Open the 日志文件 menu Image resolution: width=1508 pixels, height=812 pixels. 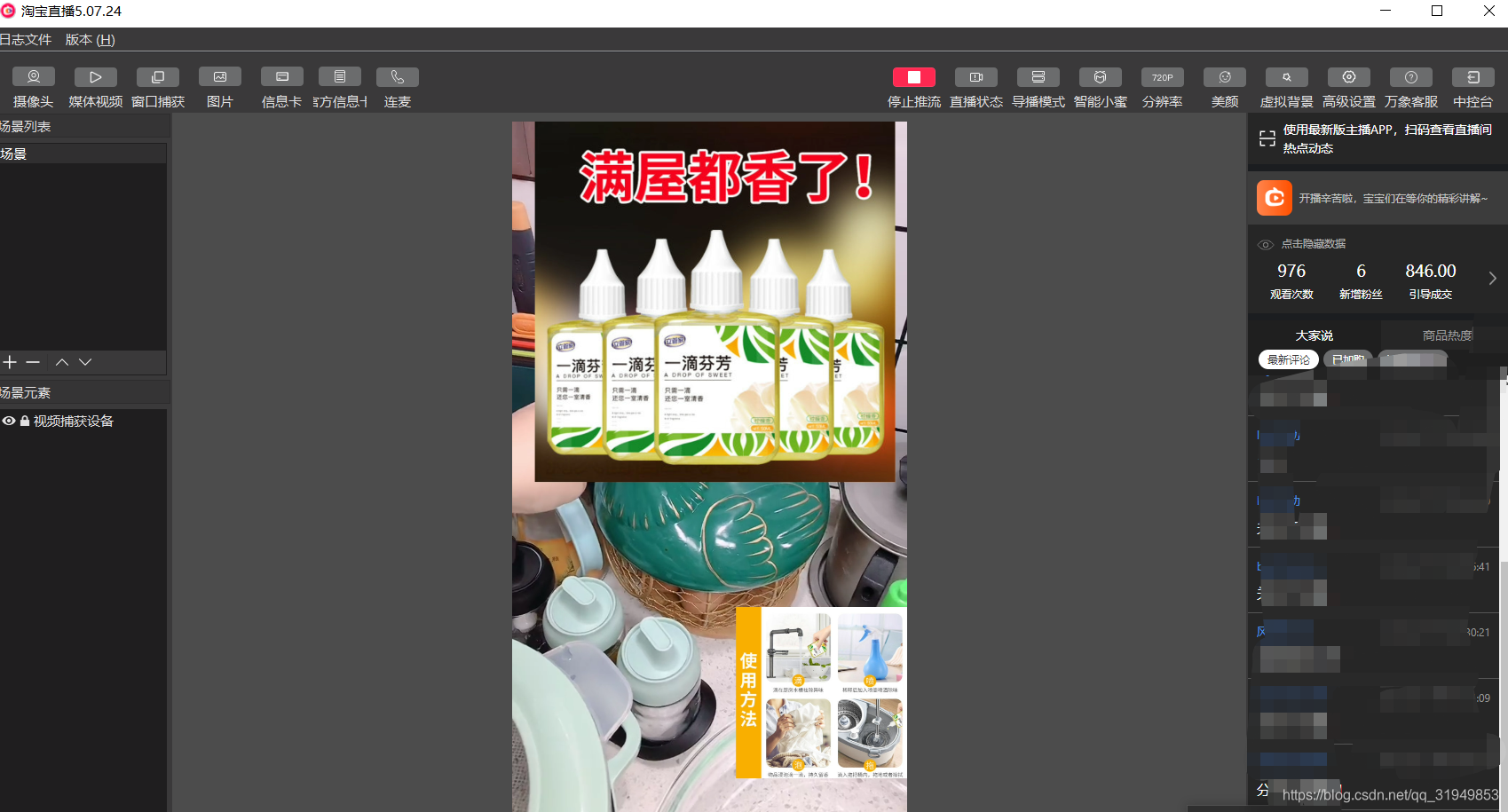[26, 40]
